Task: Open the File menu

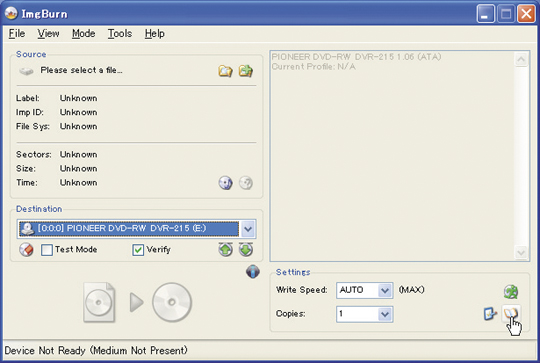Action: 17,33
